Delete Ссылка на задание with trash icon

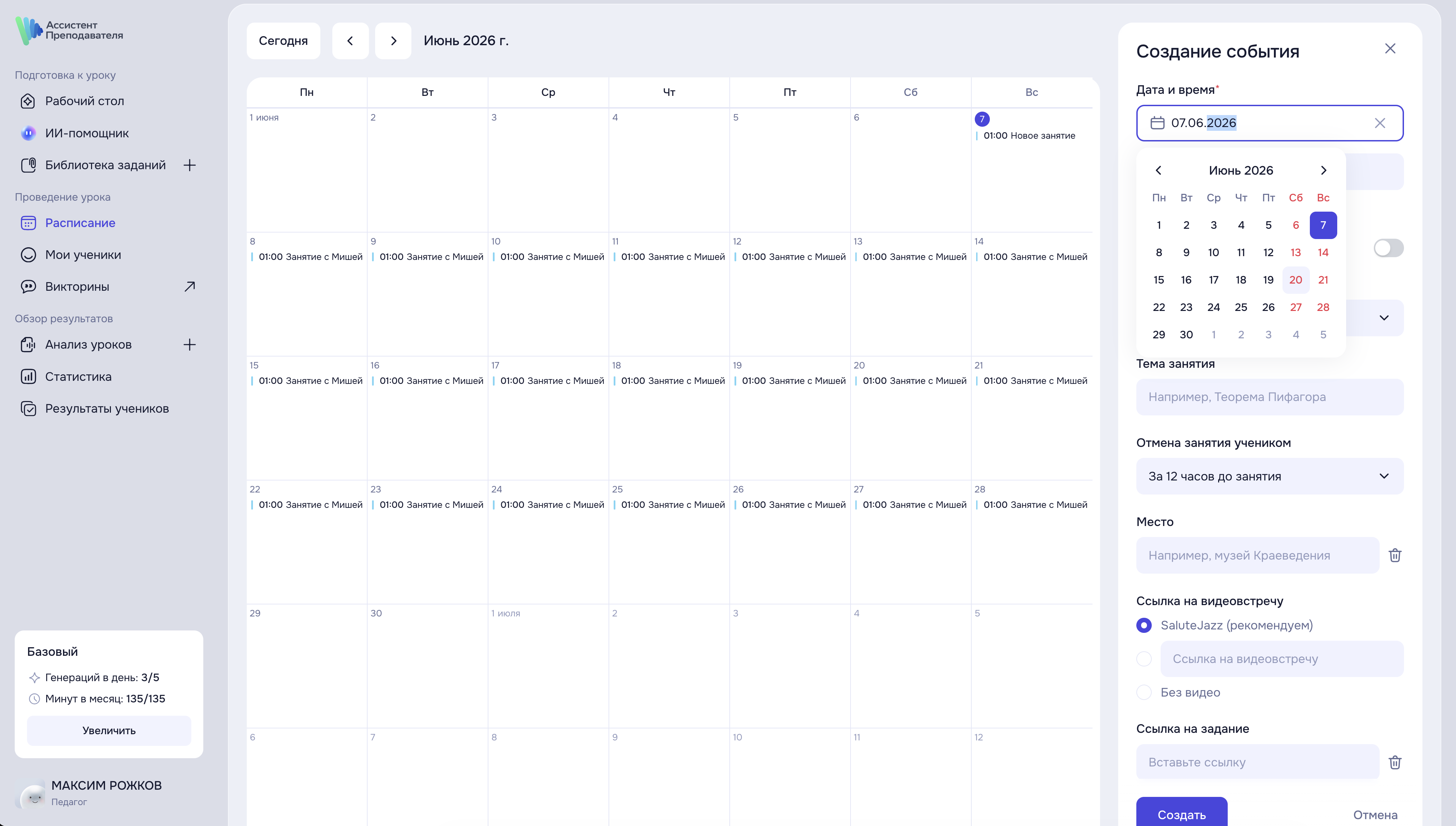point(1395,762)
